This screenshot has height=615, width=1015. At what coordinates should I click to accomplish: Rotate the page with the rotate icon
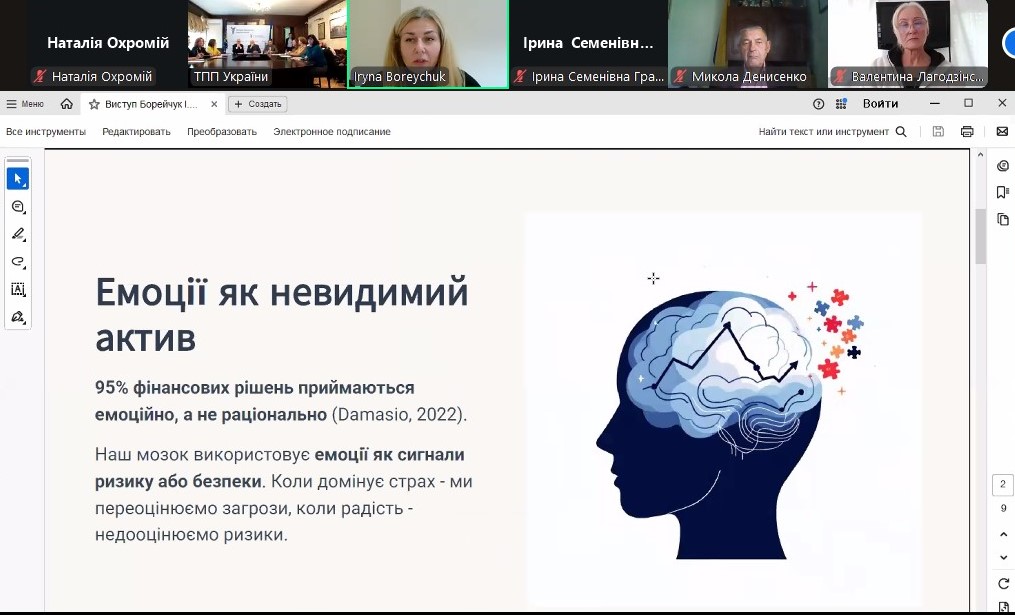pos(1003,584)
